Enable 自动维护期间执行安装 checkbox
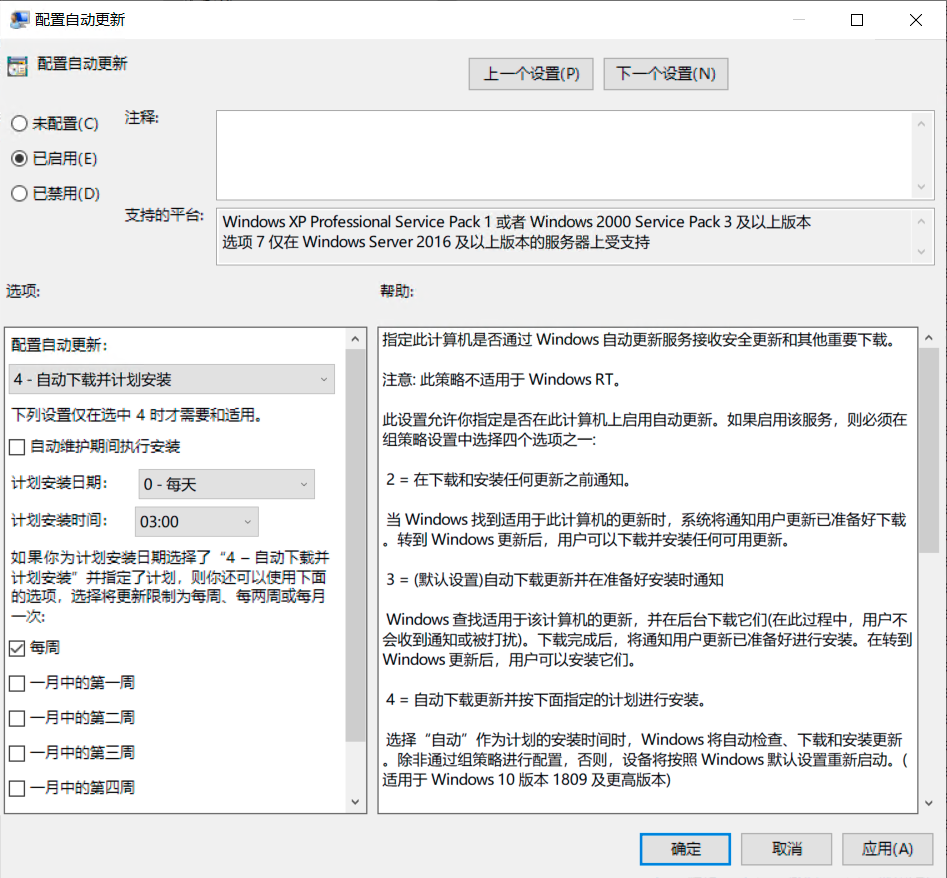Viewport: 947px width, 878px height. tap(17, 447)
